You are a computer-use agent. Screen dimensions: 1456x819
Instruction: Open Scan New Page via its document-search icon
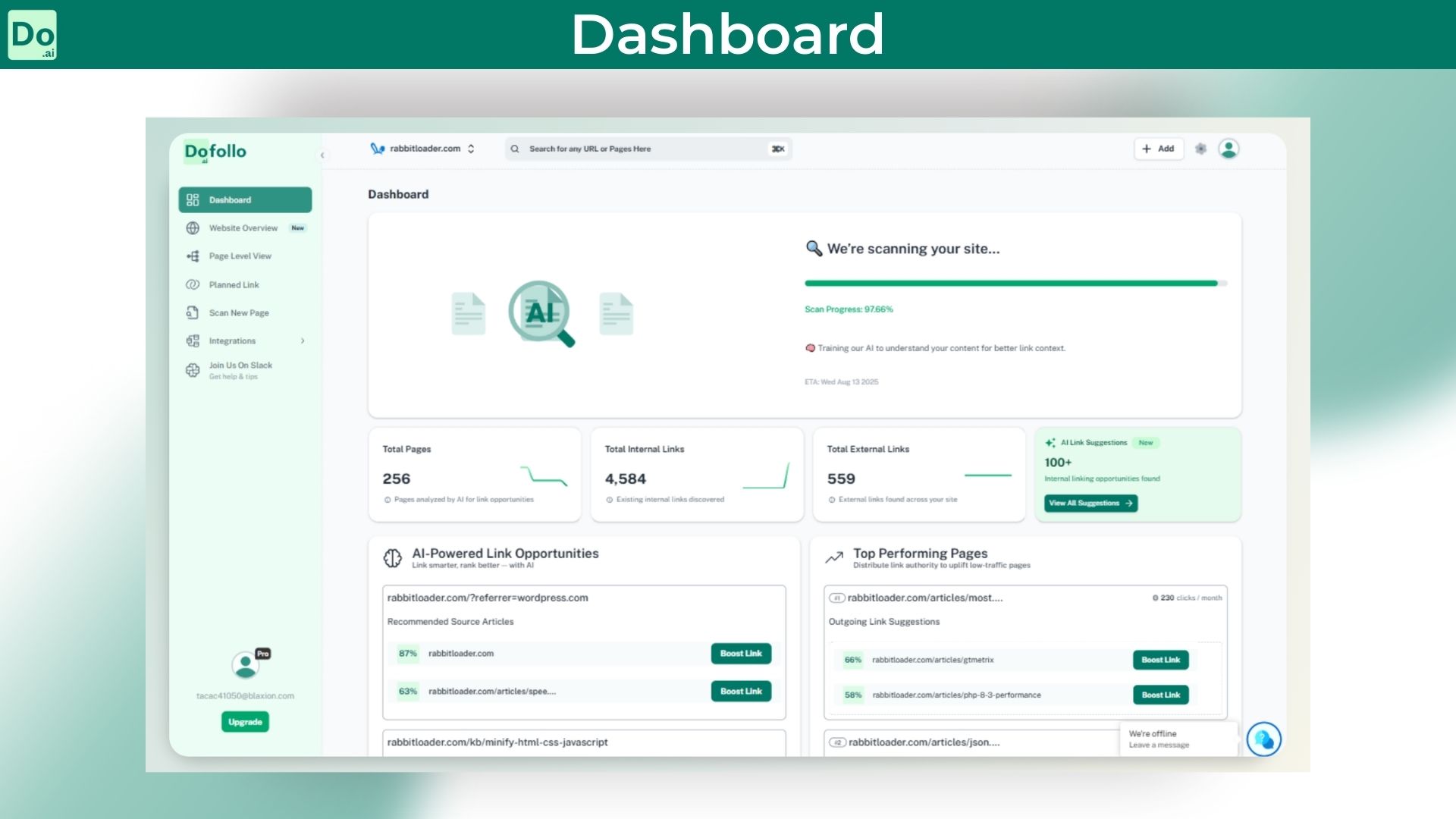pos(193,312)
